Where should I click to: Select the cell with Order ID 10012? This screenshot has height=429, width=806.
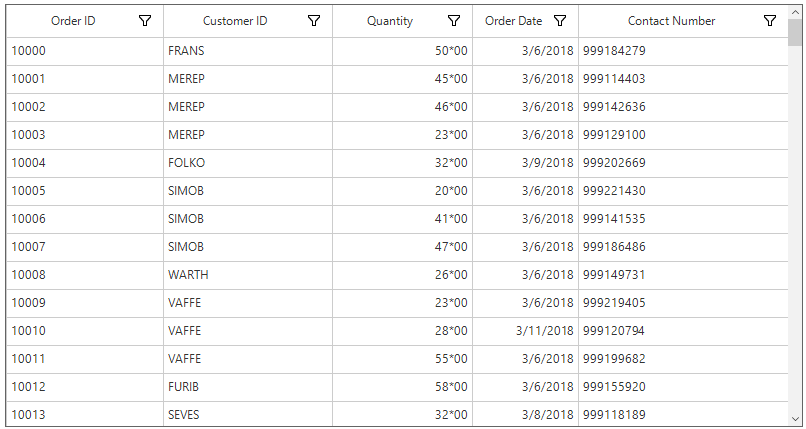(85, 387)
